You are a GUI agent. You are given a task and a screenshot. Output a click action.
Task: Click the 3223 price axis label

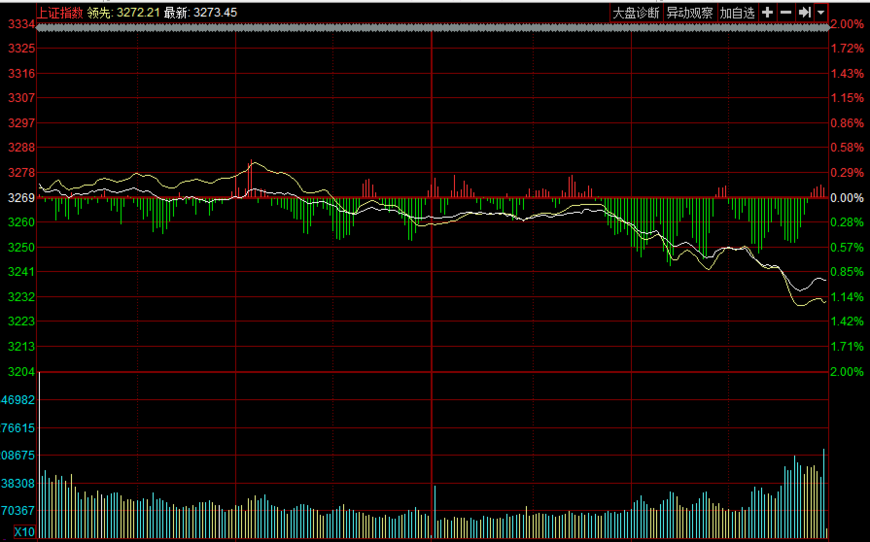[x=22, y=321]
